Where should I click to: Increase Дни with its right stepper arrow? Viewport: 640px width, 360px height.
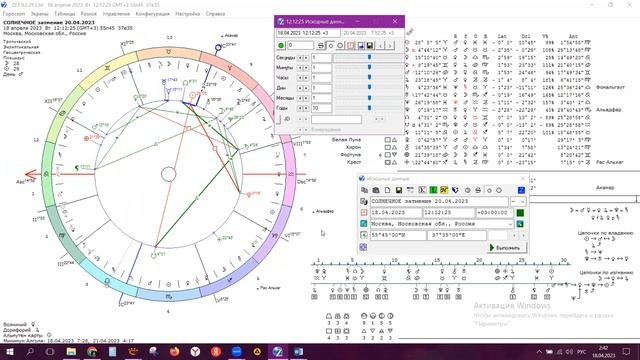(306, 88)
